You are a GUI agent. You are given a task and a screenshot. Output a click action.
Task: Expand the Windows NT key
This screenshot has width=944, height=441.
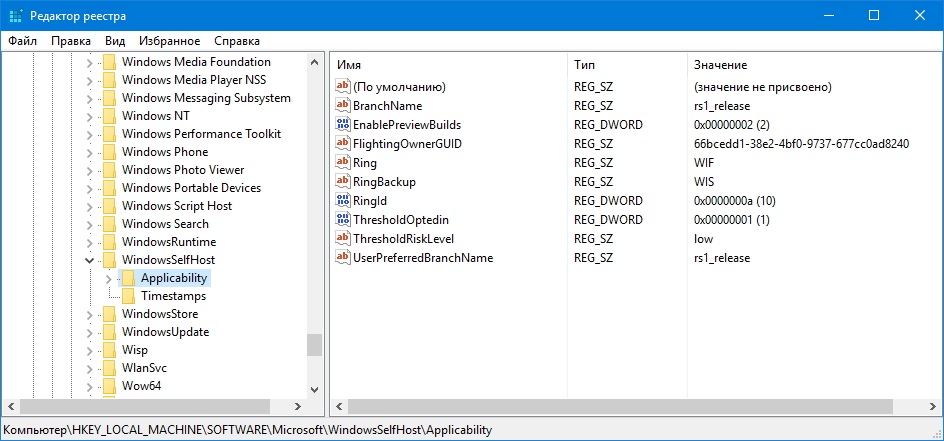click(90, 116)
